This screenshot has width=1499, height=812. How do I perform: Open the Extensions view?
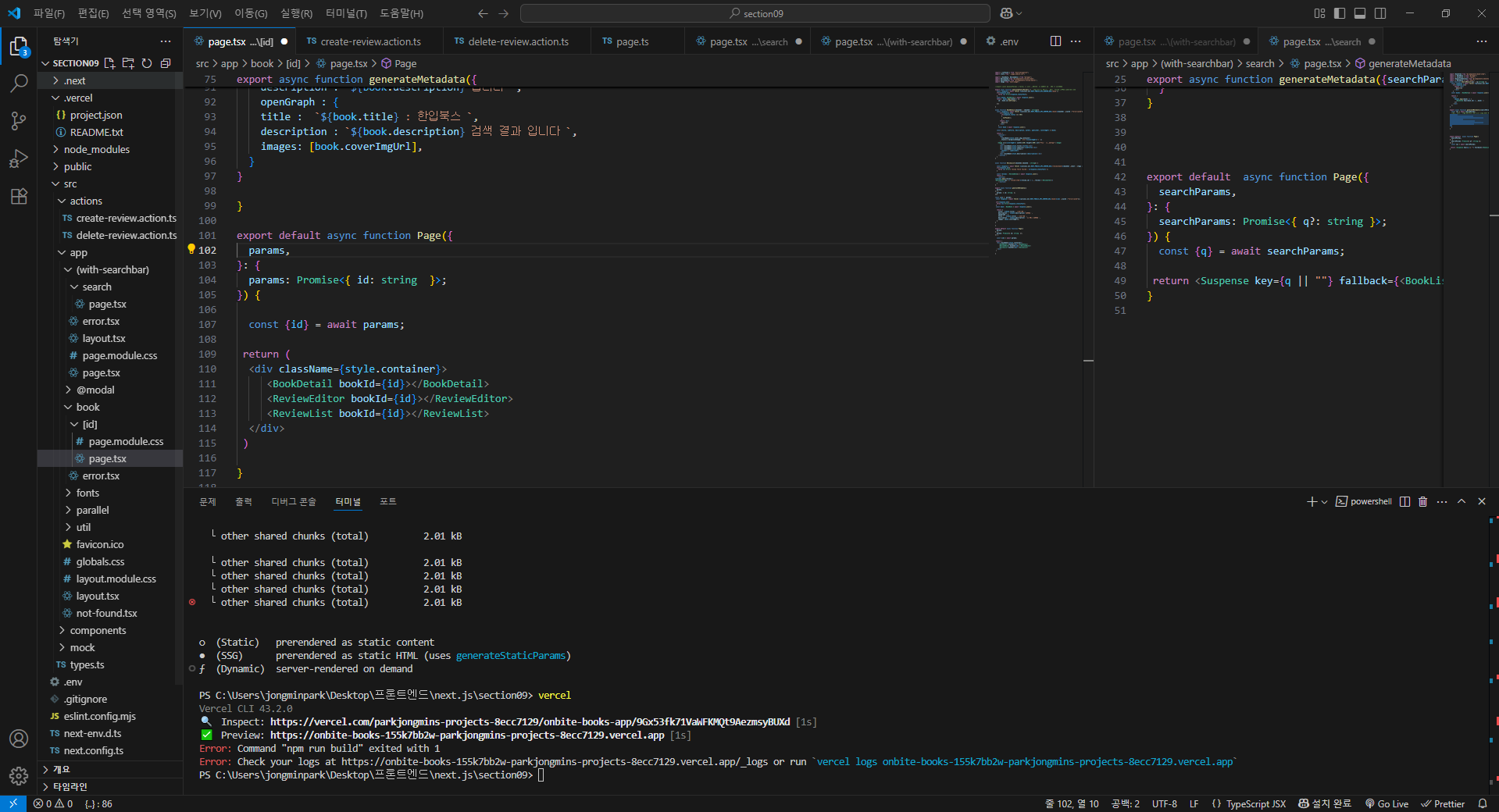(x=19, y=196)
